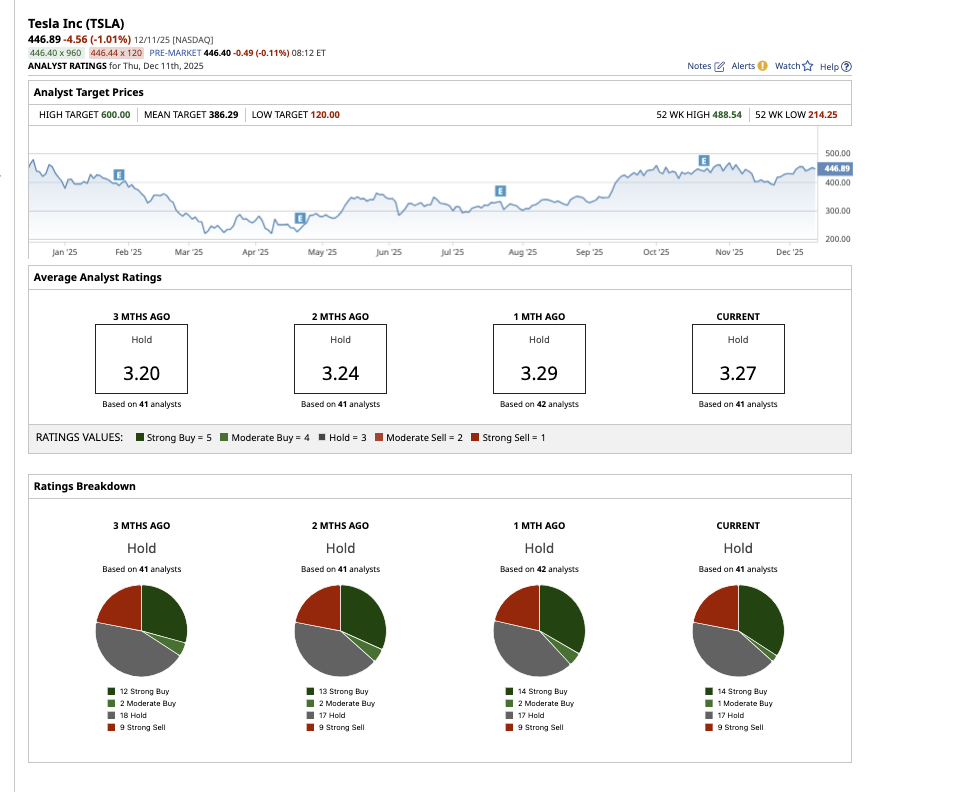Add TSLA via the Watch star icon
This screenshot has width=960, height=792.
click(809, 66)
